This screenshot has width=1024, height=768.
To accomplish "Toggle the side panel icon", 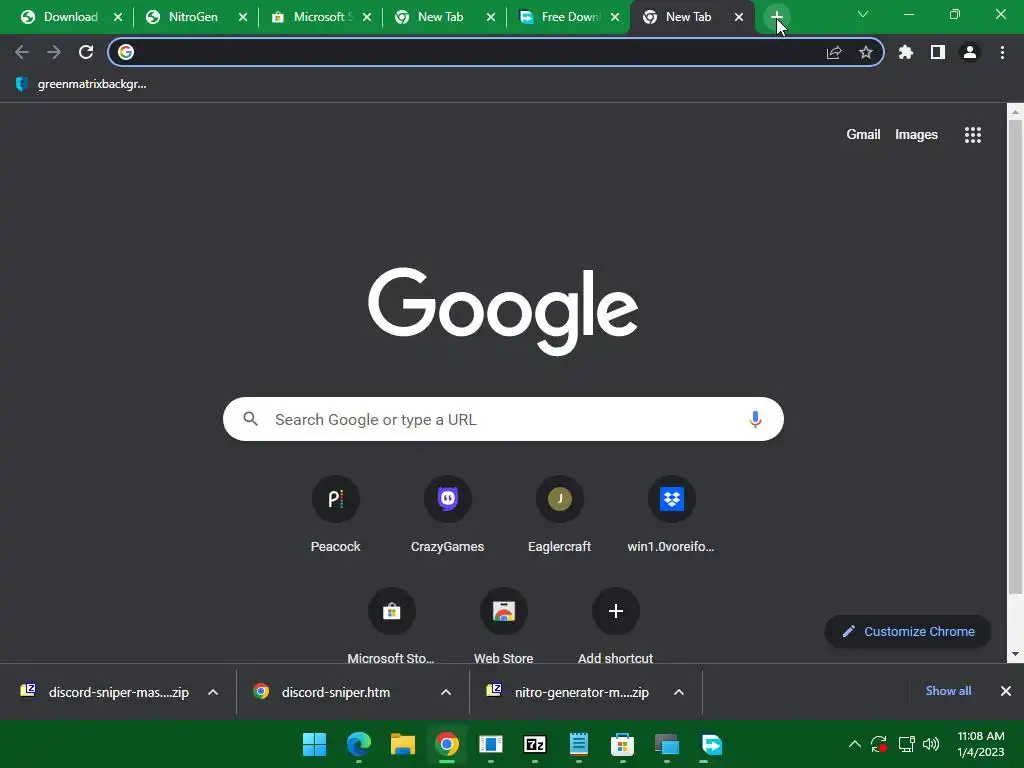I will (938, 52).
